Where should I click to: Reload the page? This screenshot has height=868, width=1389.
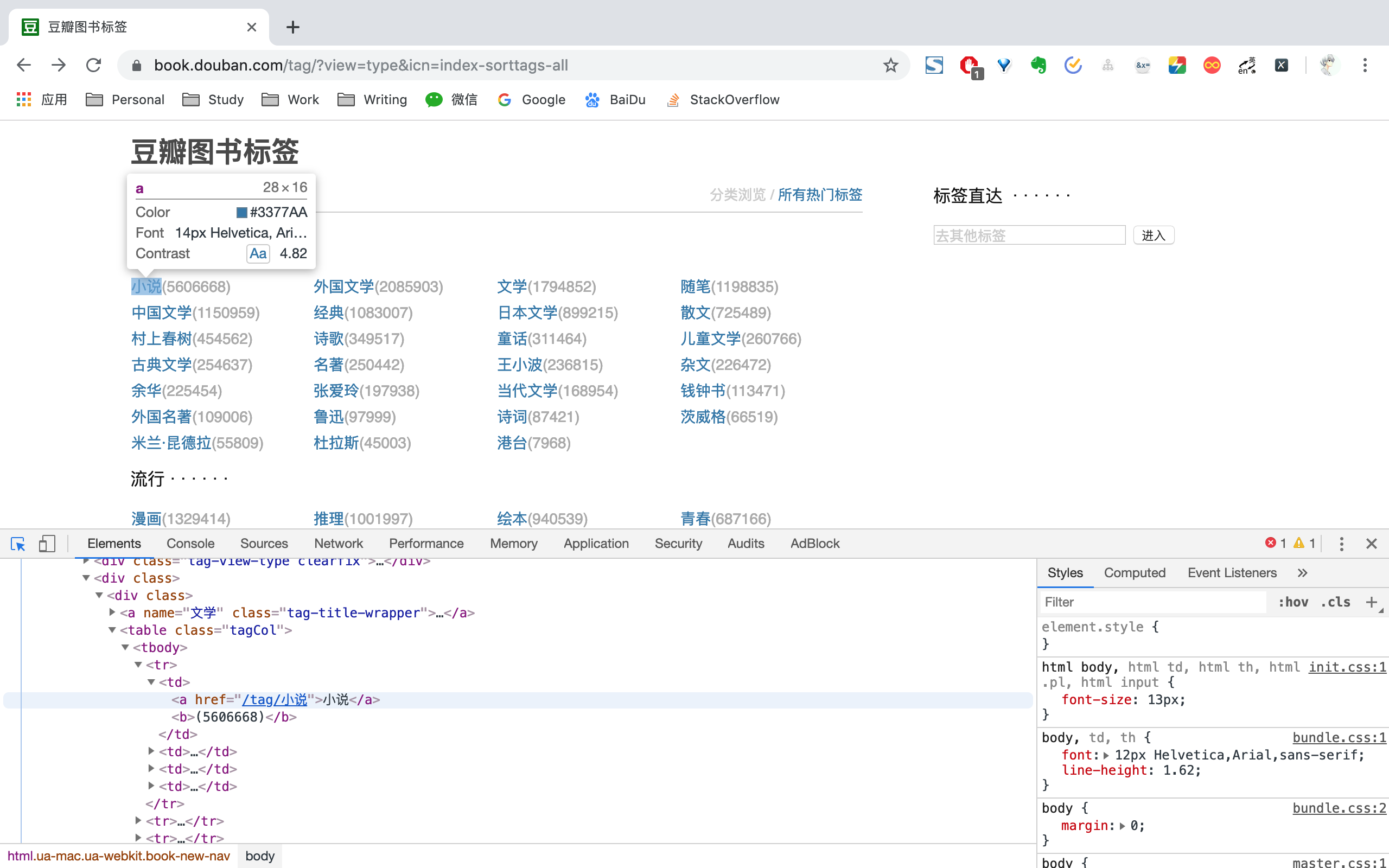(x=93, y=66)
